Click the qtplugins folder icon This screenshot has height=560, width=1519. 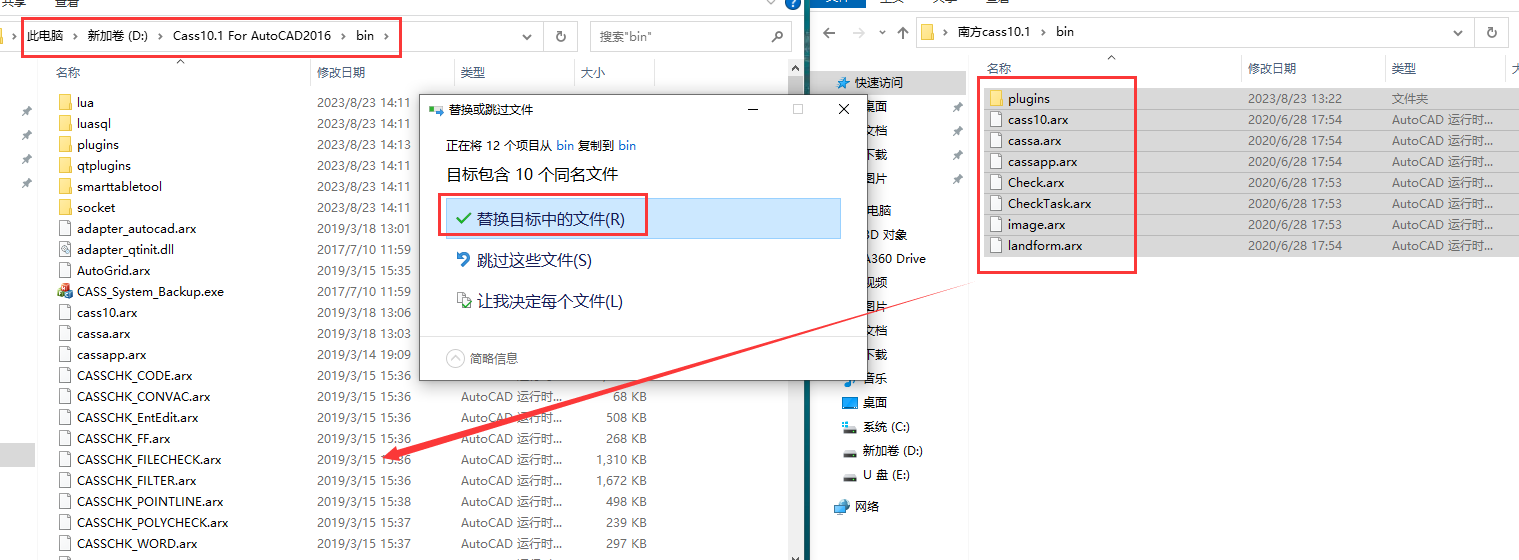tap(66, 165)
